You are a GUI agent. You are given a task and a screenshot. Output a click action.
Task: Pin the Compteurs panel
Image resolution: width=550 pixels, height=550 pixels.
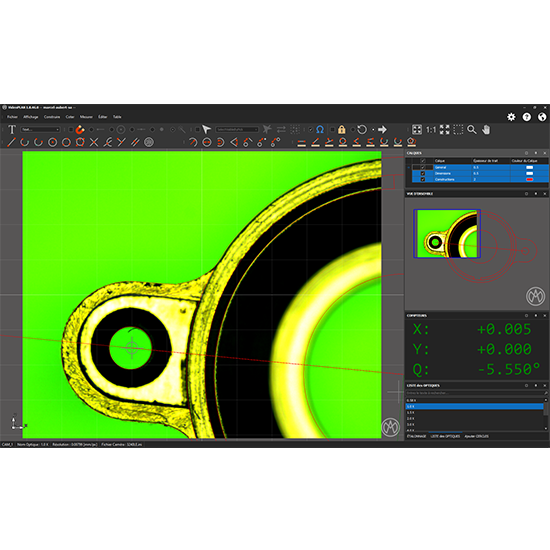tap(536, 316)
